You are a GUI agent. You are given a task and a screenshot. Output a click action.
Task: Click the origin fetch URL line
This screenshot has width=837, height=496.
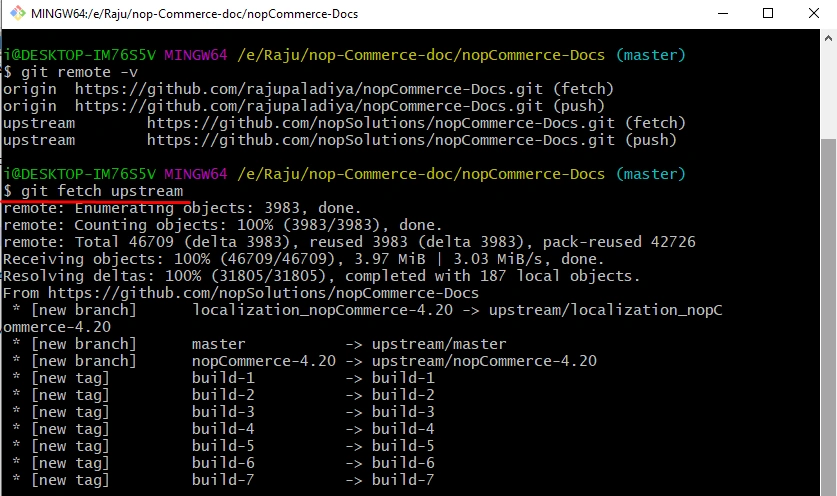click(308, 89)
